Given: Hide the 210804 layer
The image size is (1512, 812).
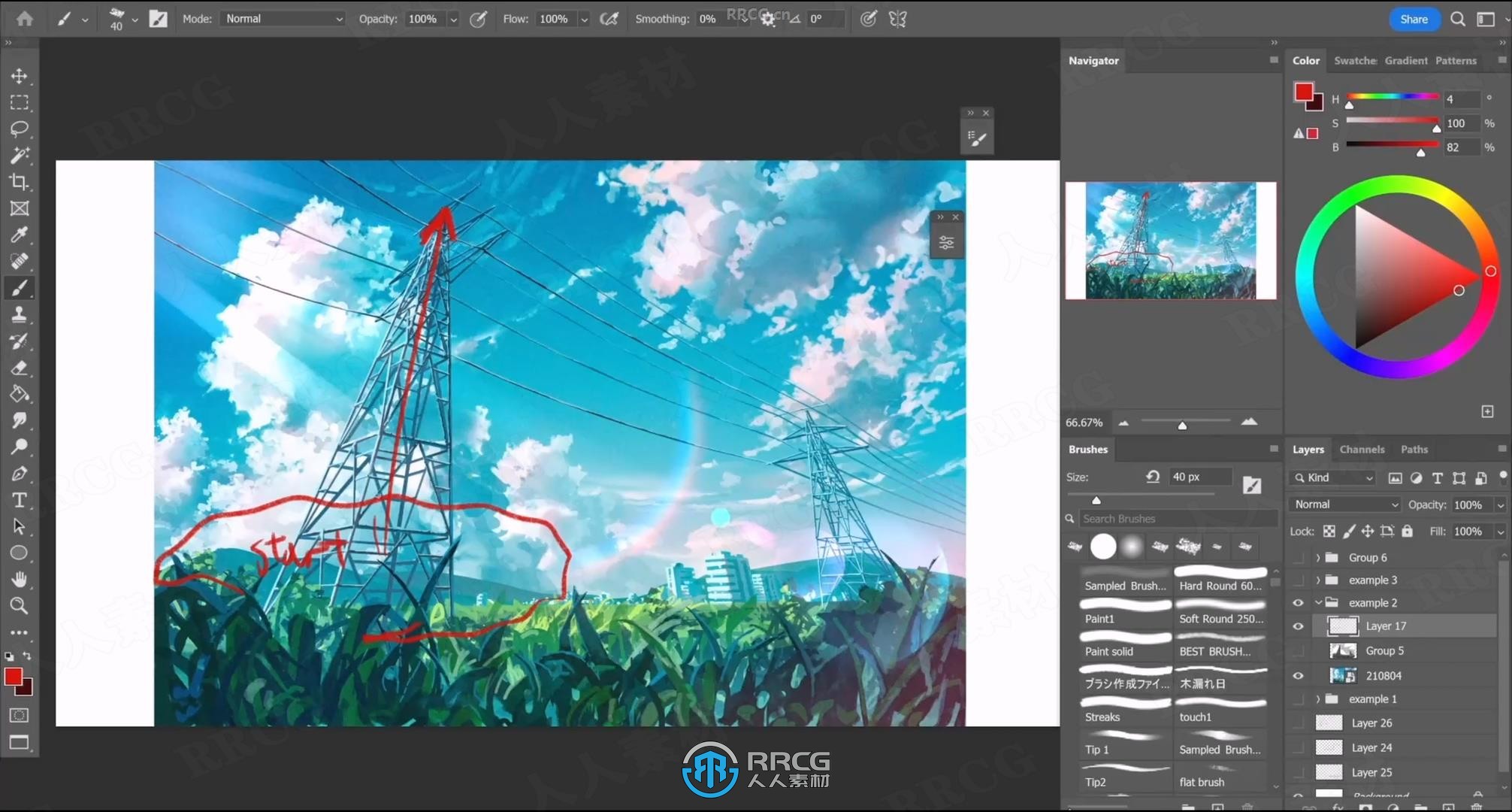Looking at the screenshot, I should tap(1298, 676).
